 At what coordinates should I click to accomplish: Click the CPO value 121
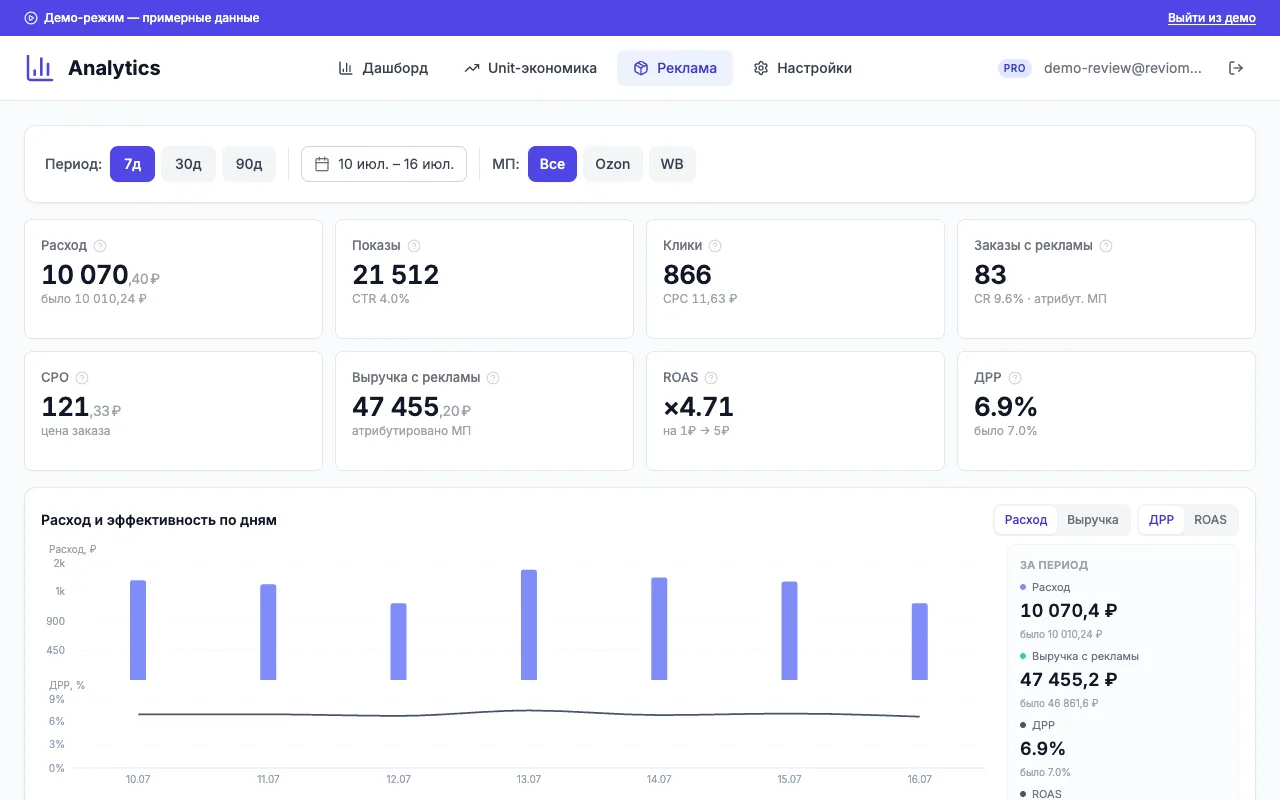click(x=65, y=407)
